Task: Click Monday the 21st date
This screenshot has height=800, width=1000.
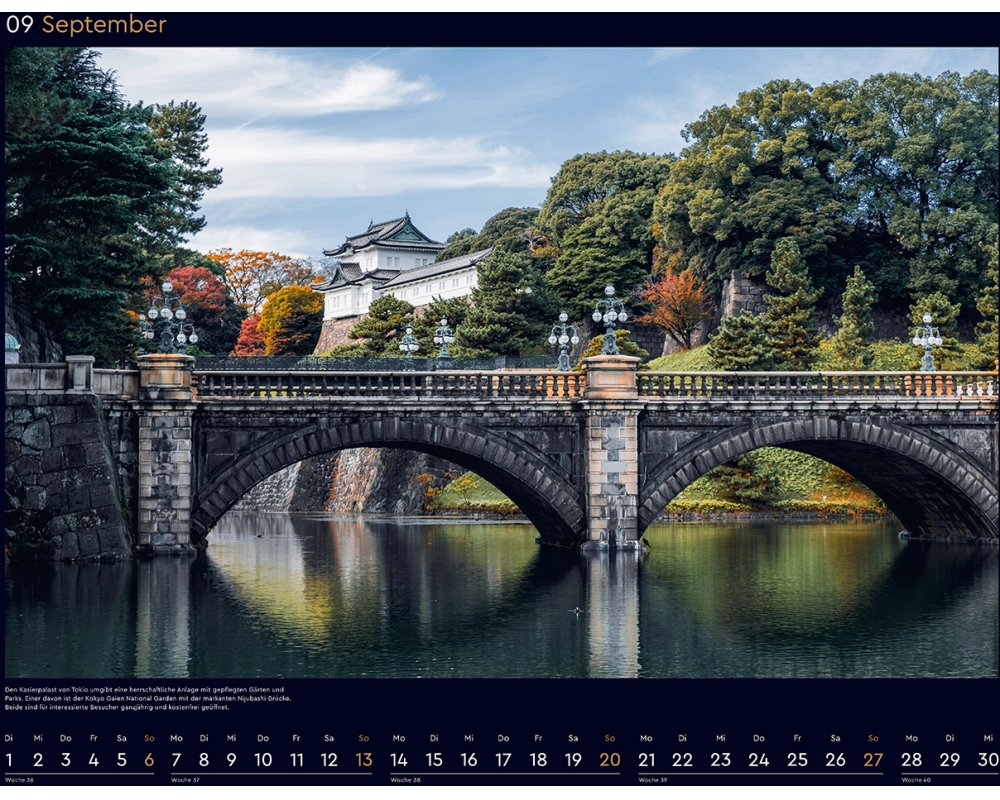Action: point(647,759)
